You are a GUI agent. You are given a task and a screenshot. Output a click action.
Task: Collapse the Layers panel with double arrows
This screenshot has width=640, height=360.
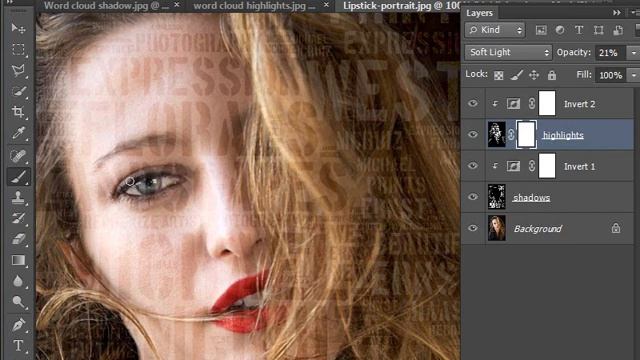point(616,13)
